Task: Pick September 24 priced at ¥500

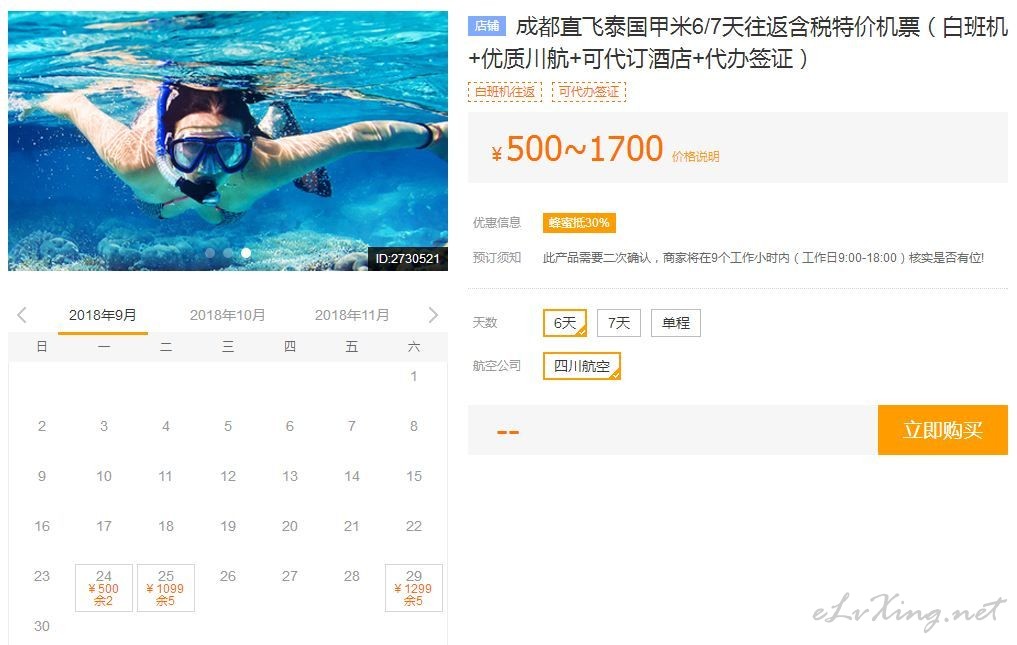Action: tap(104, 588)
